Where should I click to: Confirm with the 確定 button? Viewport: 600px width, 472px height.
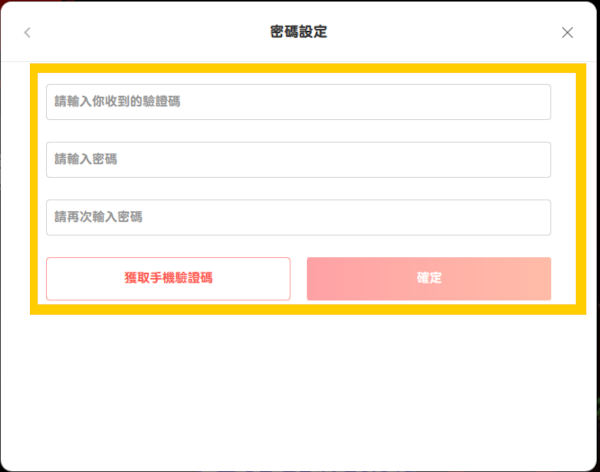[x=429, y=279]
